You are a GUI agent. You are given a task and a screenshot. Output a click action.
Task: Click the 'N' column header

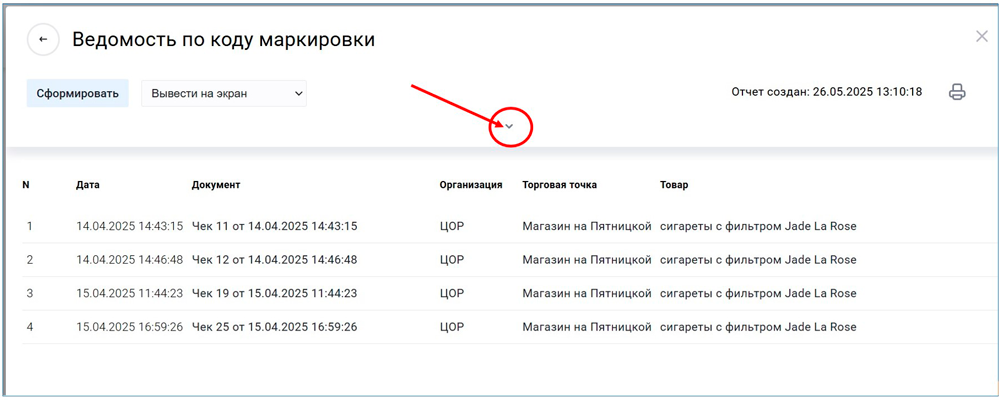click(26, 185)
